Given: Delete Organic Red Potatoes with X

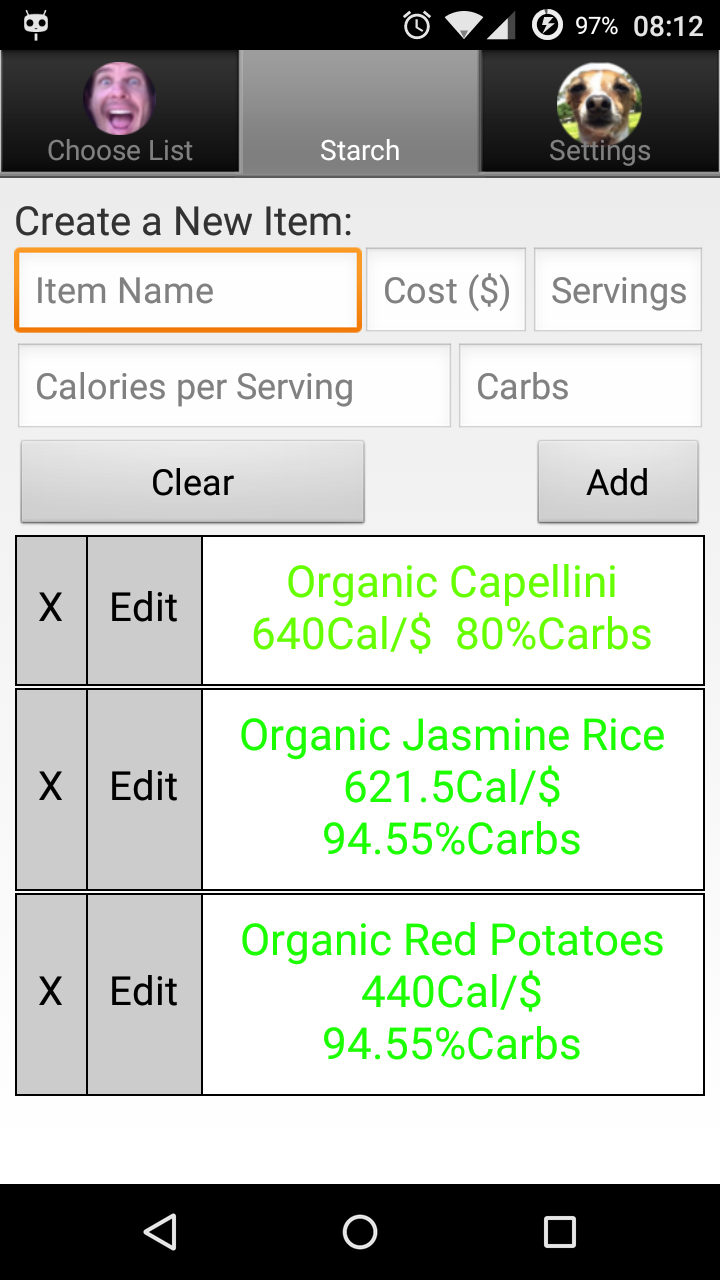Looking at the screenshot, I should (x=51, y=993).
